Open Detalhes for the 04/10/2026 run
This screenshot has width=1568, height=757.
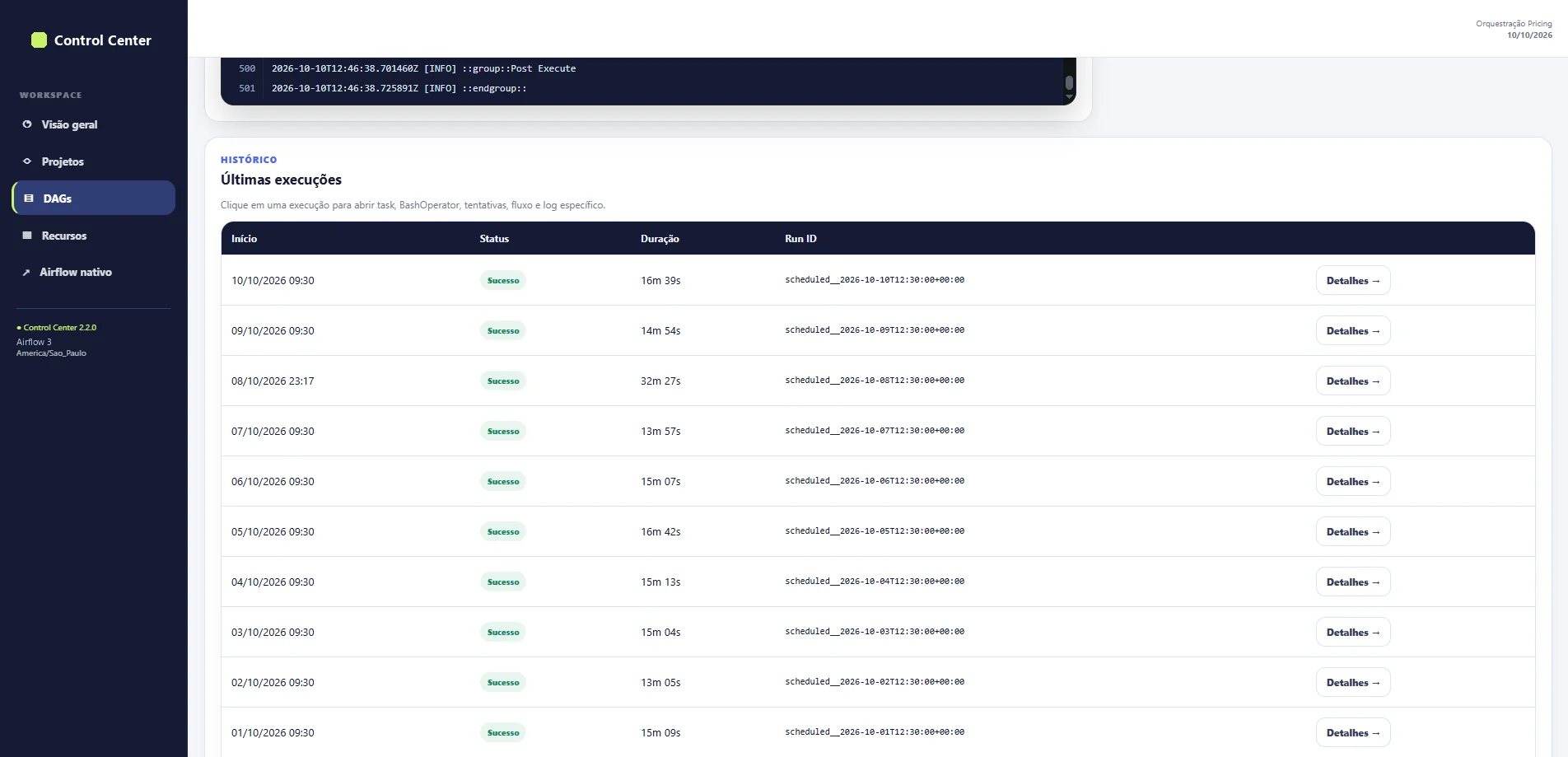click(x=1353, y=582)
